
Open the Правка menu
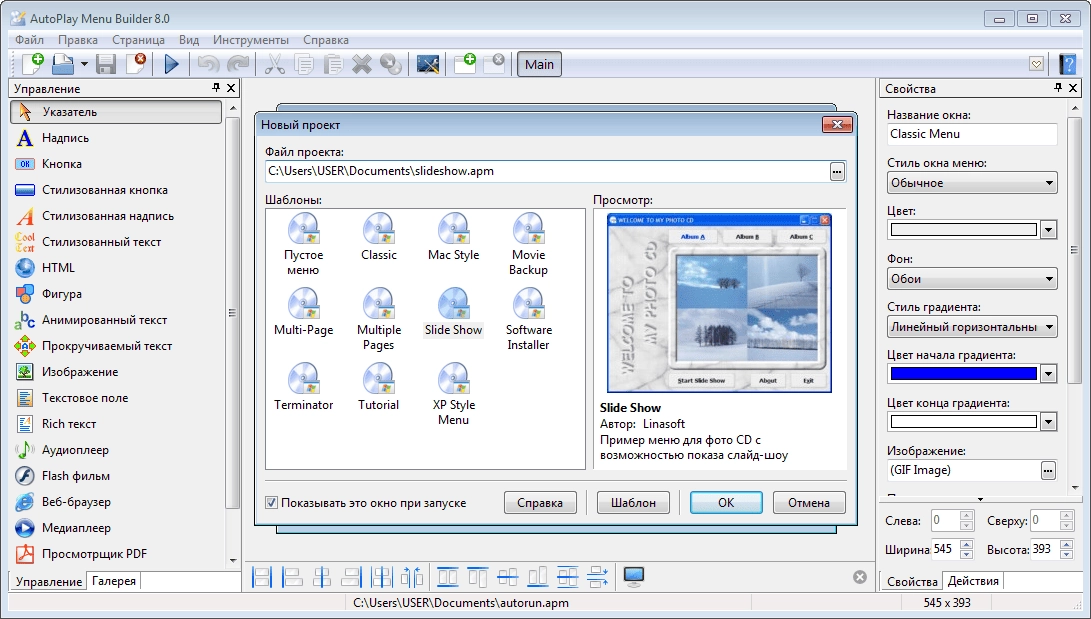(78, 40)
